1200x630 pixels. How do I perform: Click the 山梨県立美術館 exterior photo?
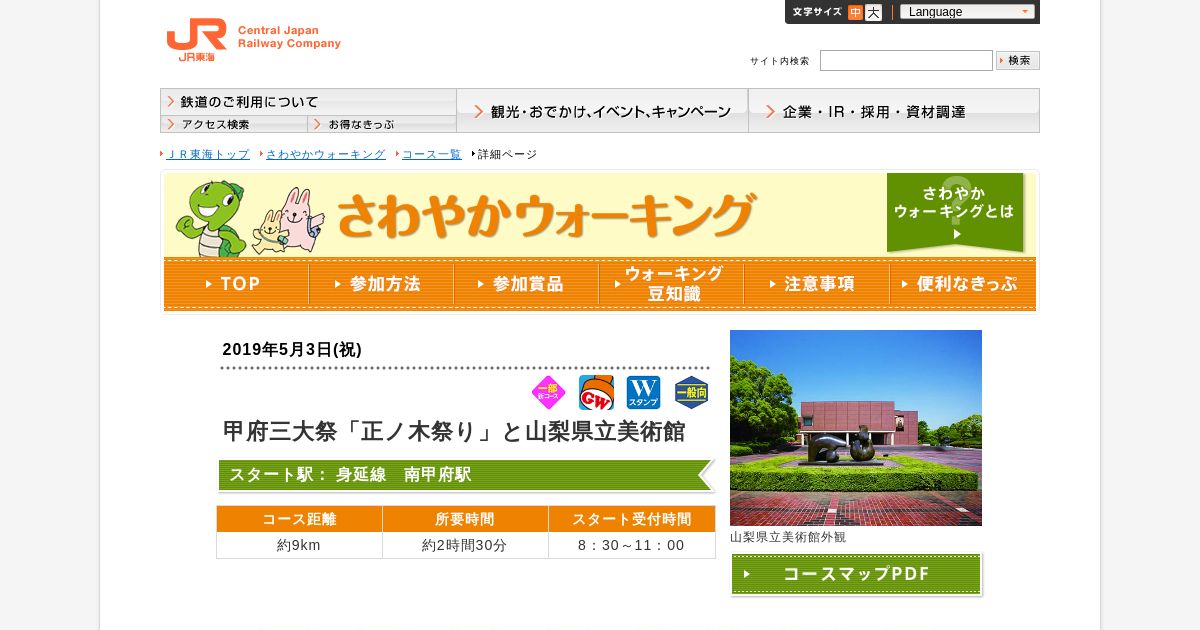(856, 428)
